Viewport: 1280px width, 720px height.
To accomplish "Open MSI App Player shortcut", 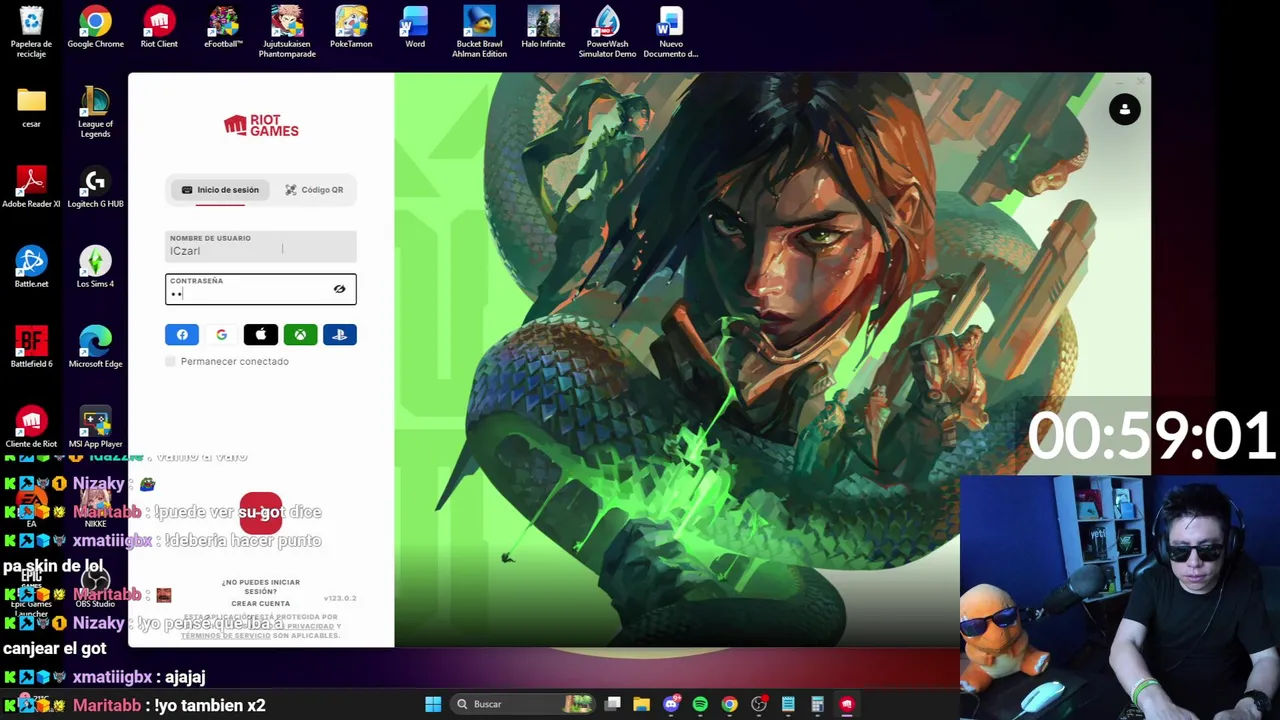I will 95,427.
